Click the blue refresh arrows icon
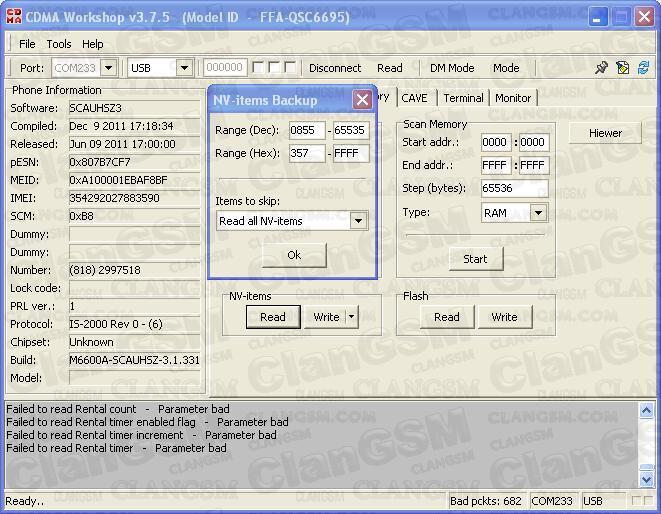Screen dimensions: 661x514 (x=643, y=67)
